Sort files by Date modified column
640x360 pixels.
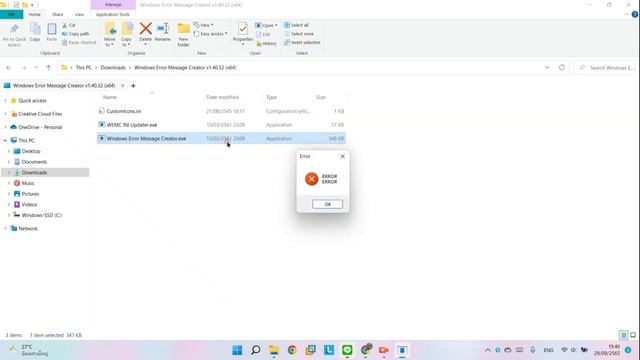coord(222,97)
